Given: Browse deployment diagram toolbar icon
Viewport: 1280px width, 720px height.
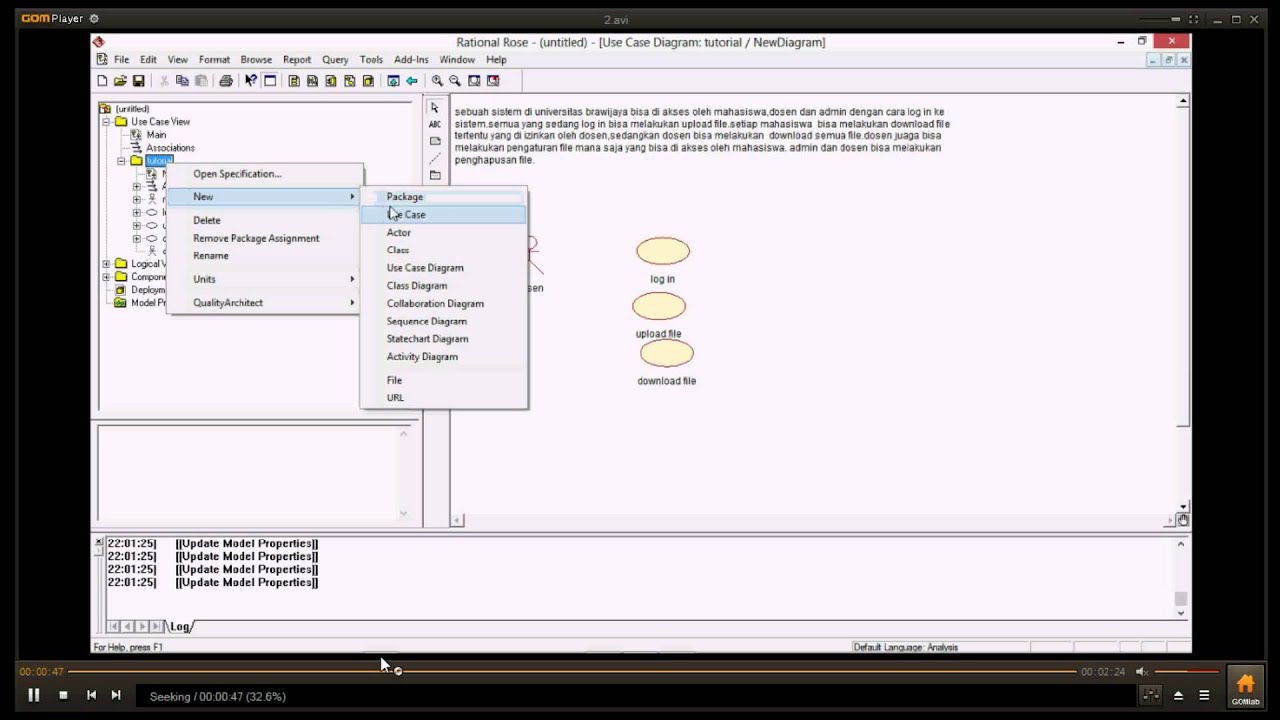Looking at the screenshot, I should (x=368, y=81).
